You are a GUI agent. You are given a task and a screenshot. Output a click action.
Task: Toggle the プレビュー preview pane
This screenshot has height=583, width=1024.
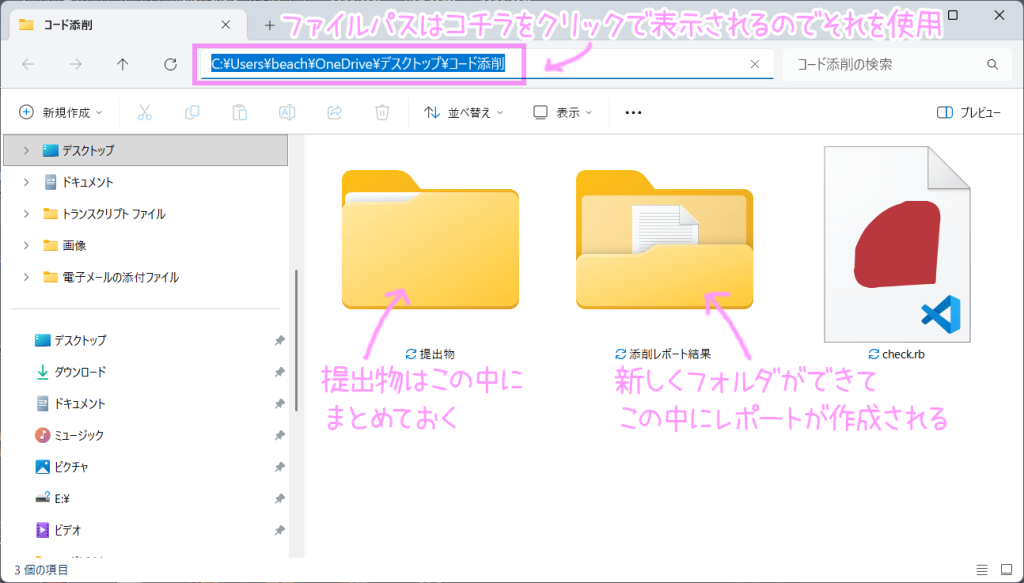(968, 113)
